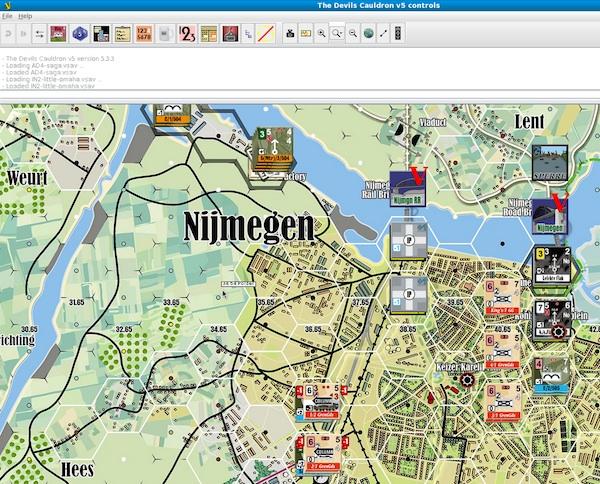Select the red diagonal line tool icon
Screen dimensions: 600x484
tap(266, 33)
